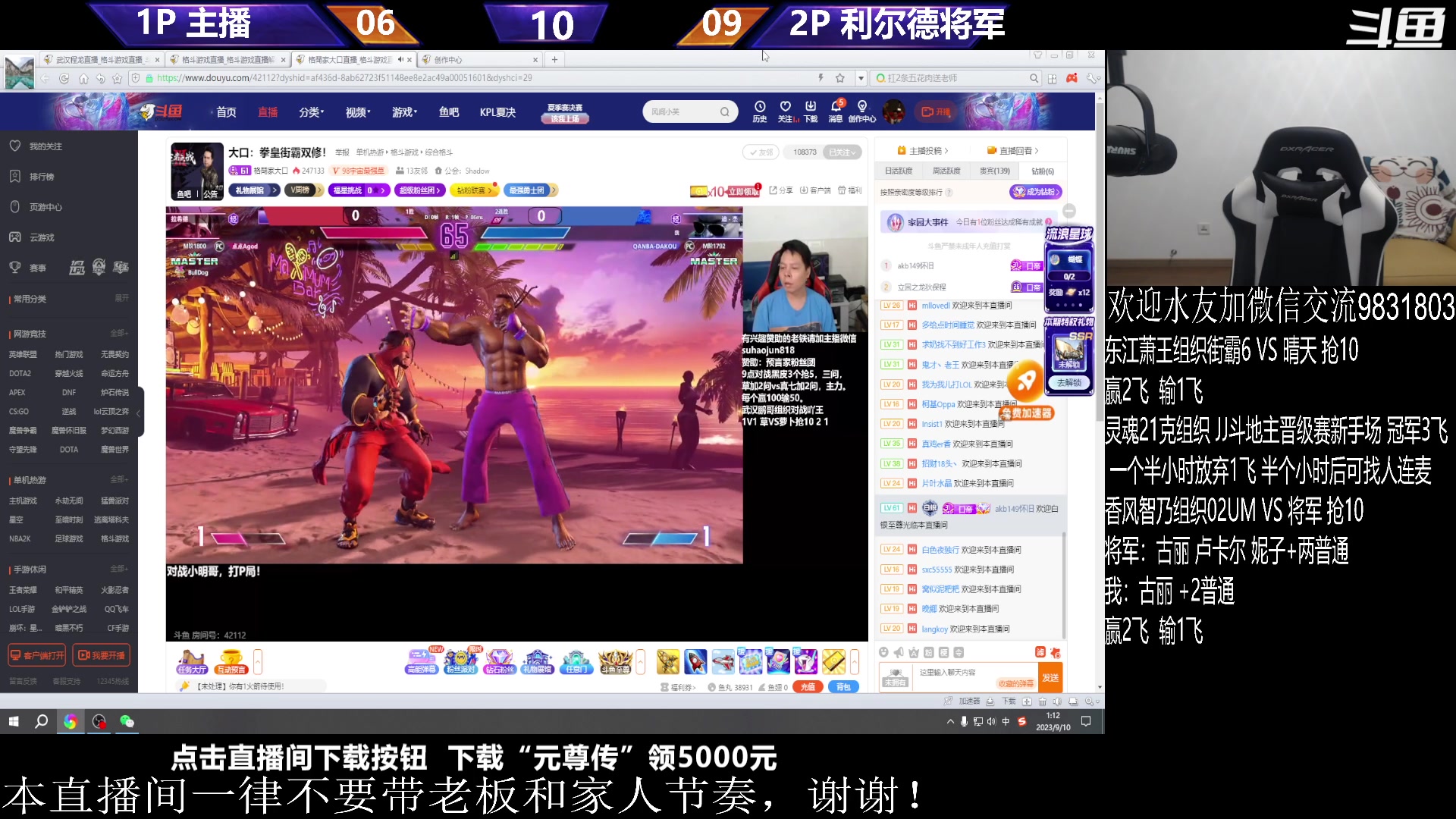Expand arrow beside 互动预言
This screenshot has width=1456, height=819.
coord(258,661)
